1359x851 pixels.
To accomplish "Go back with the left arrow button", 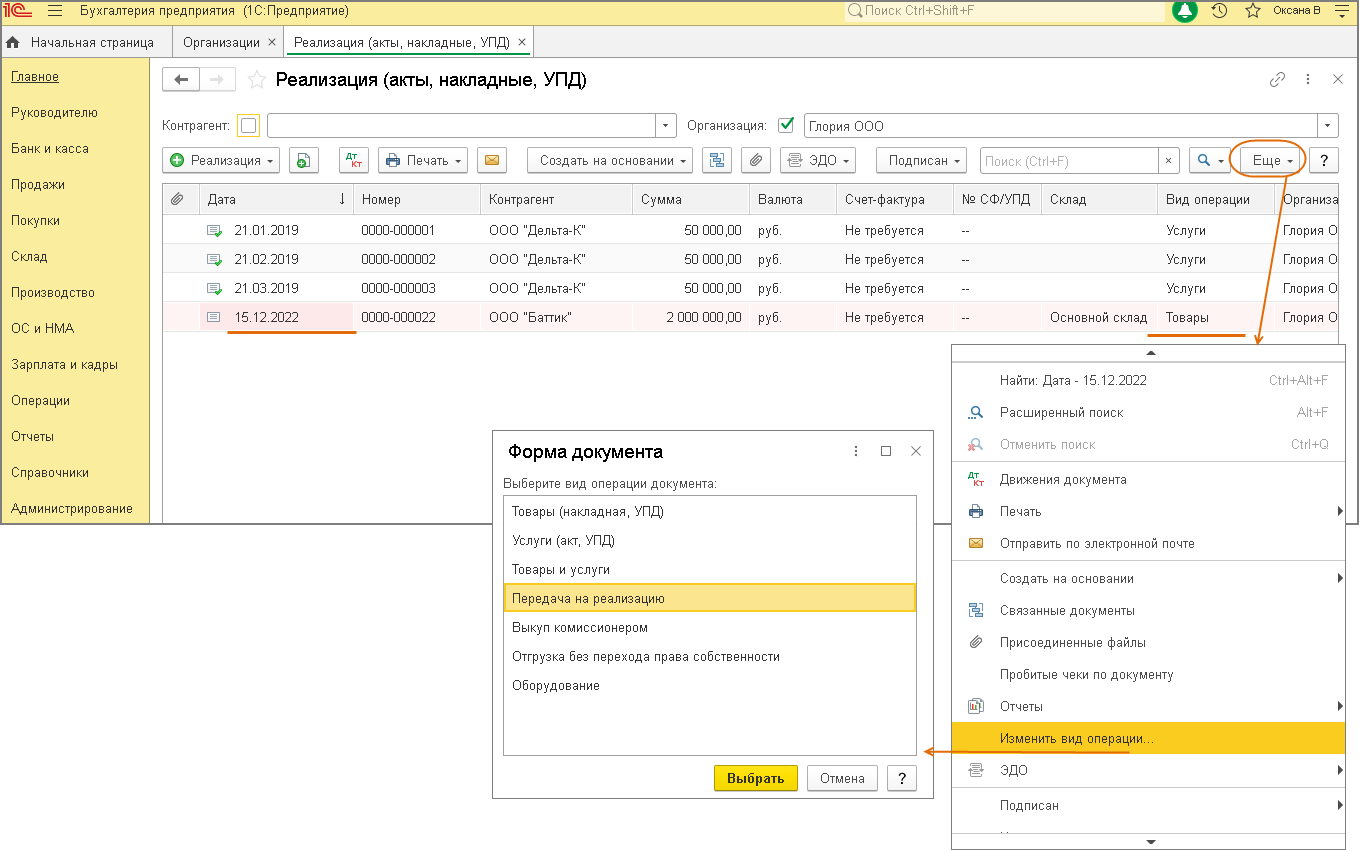I will pyautogui.click(x=181, y=80).
